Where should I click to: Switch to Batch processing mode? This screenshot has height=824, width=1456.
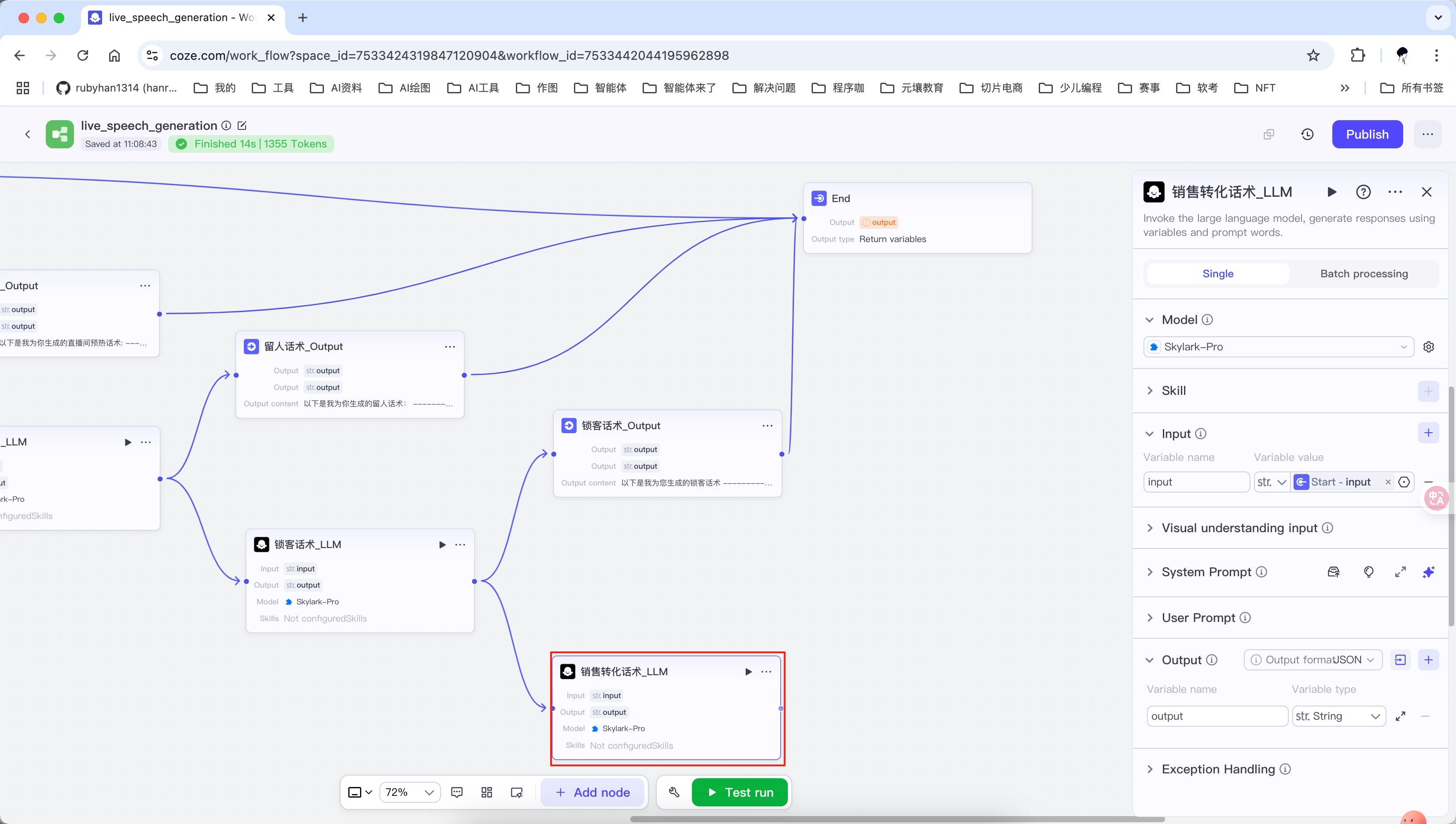click(1364, 274)
